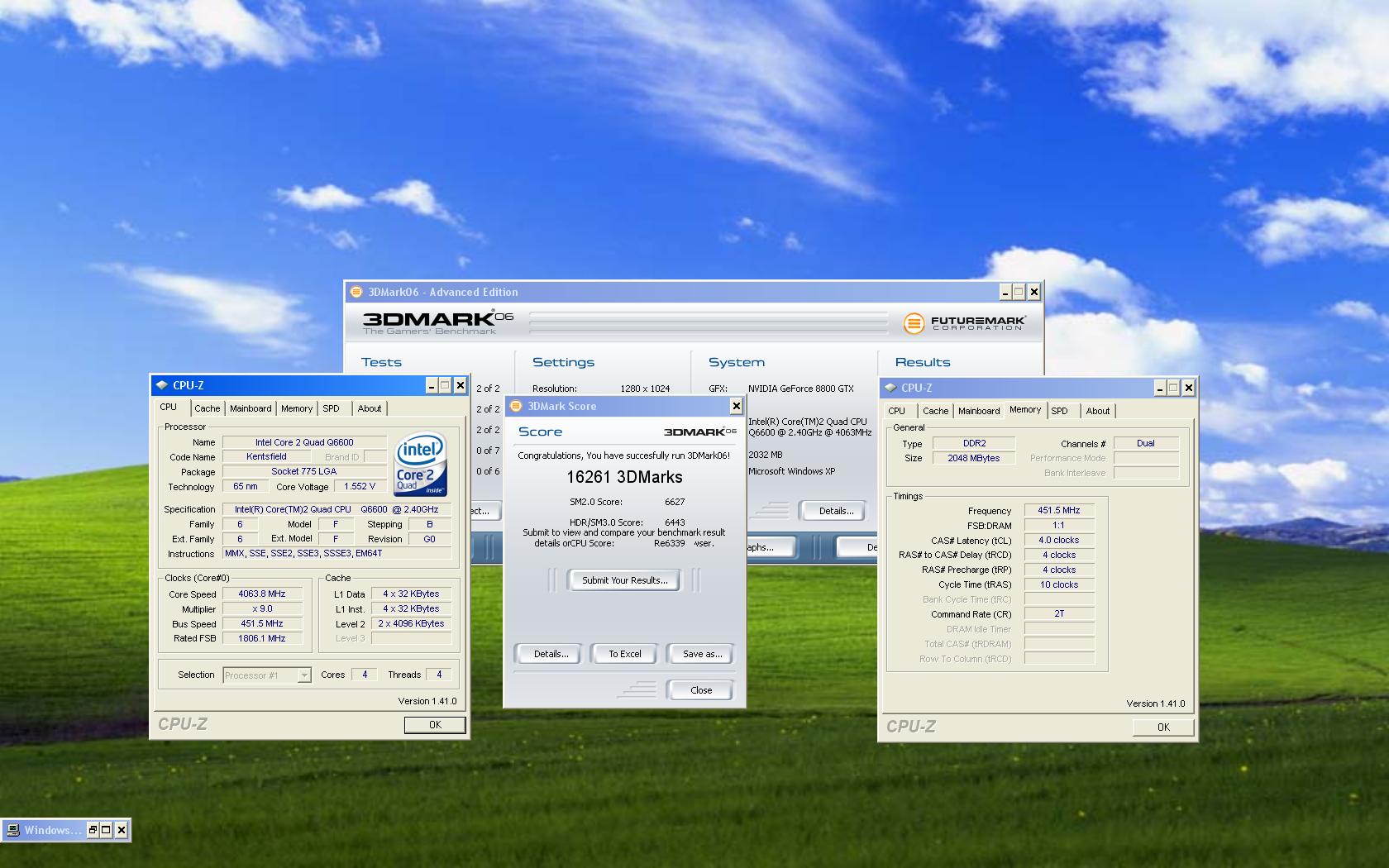Click the Level 2 cache 2 x 4096 KBytes

(411, 623)
